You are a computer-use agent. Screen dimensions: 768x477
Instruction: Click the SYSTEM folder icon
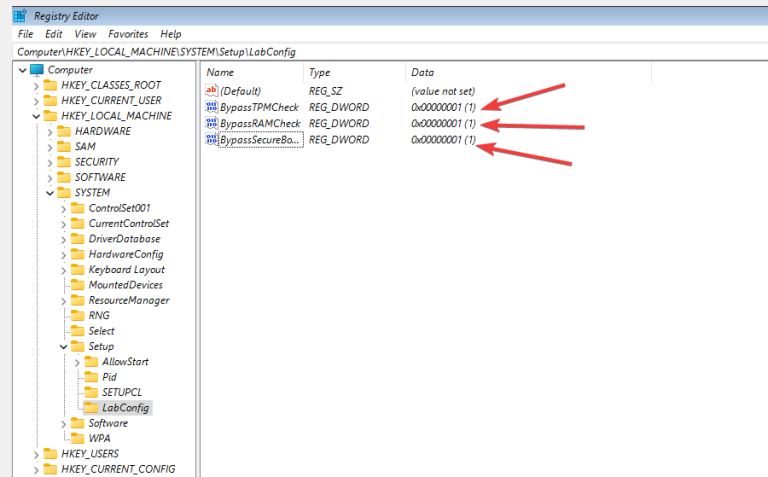tap(64, 193)
